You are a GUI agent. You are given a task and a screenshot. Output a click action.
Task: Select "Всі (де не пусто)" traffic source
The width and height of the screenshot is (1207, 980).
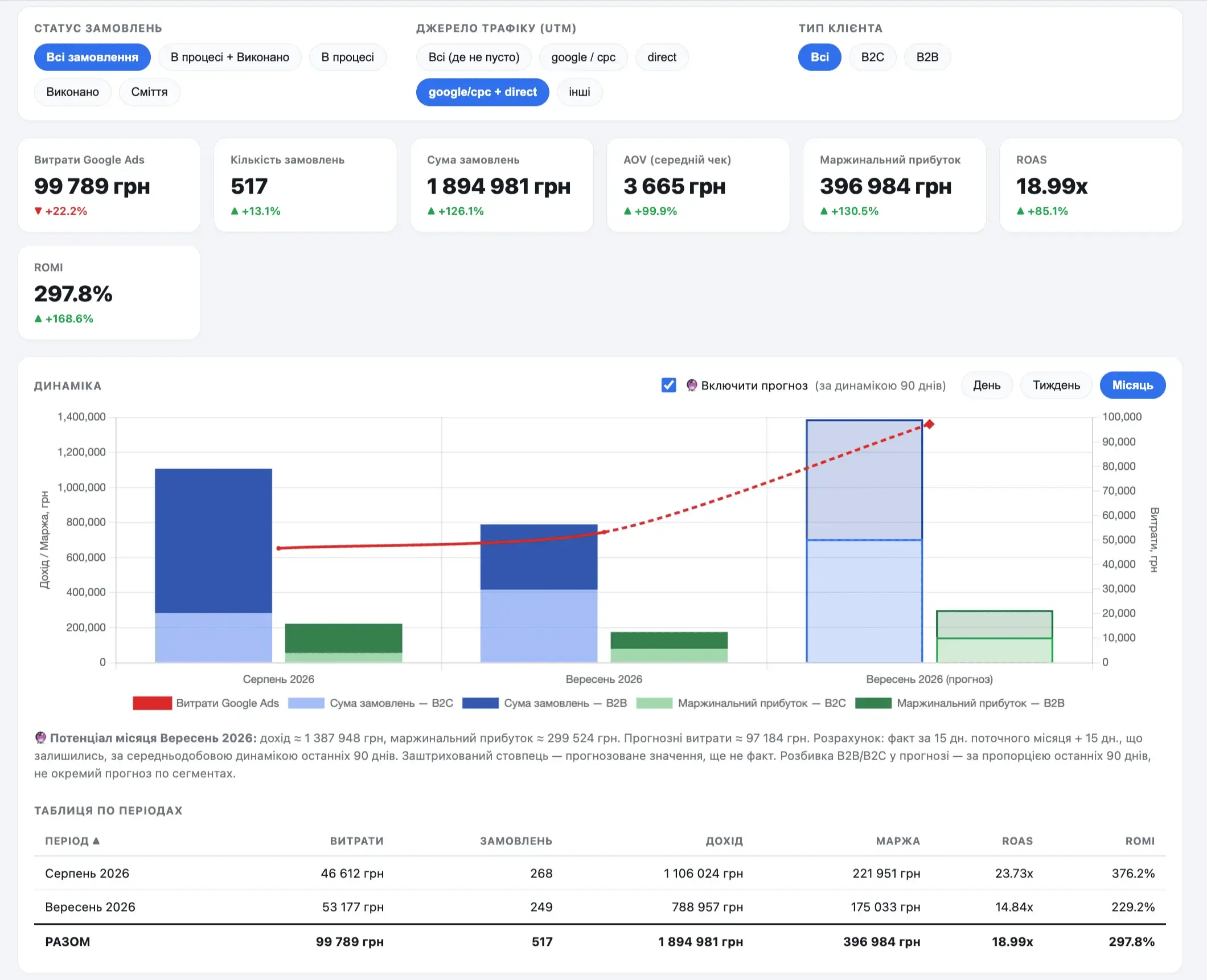pos(474,57)
